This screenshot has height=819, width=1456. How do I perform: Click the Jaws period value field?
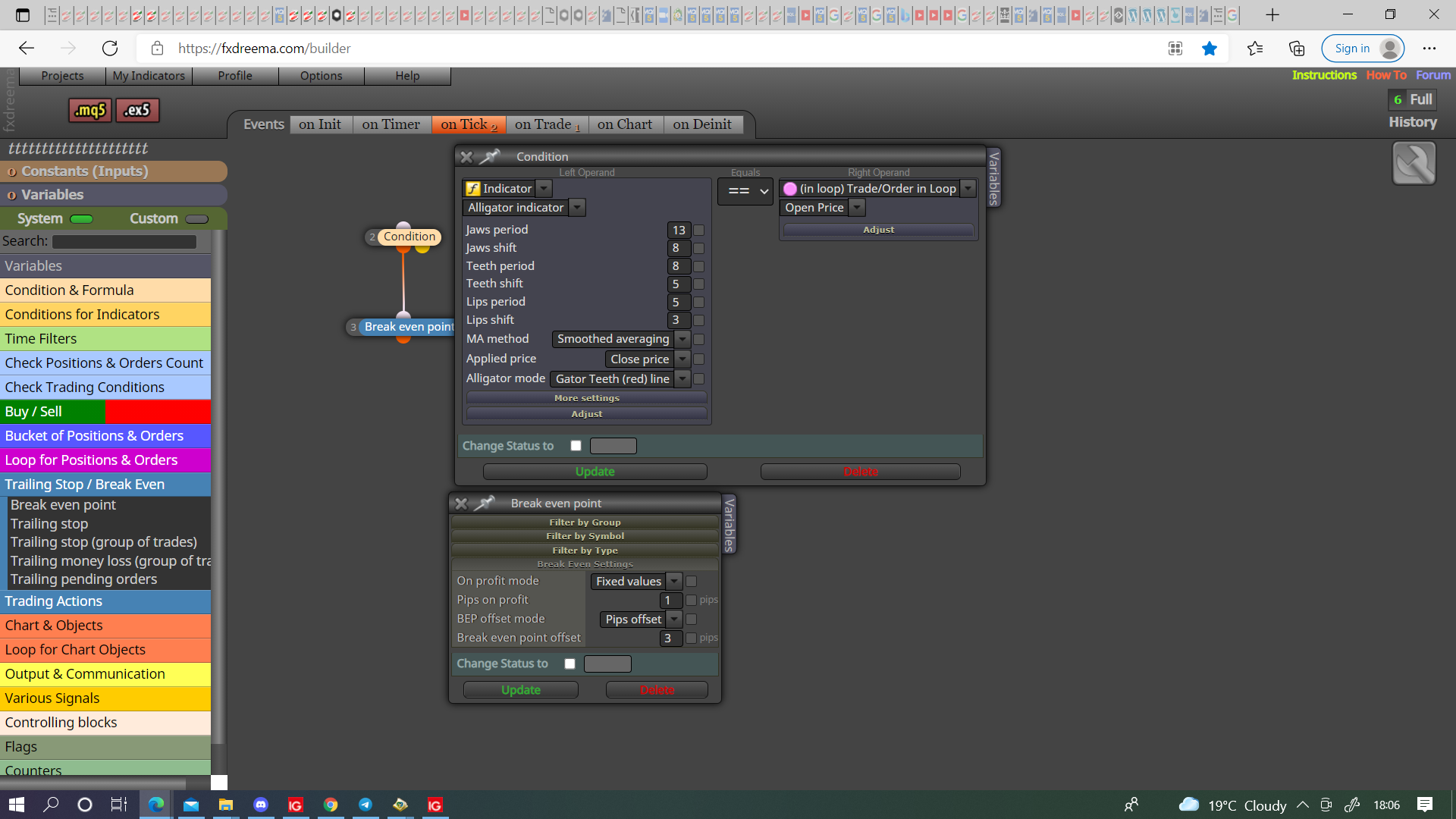click(679, 230)
